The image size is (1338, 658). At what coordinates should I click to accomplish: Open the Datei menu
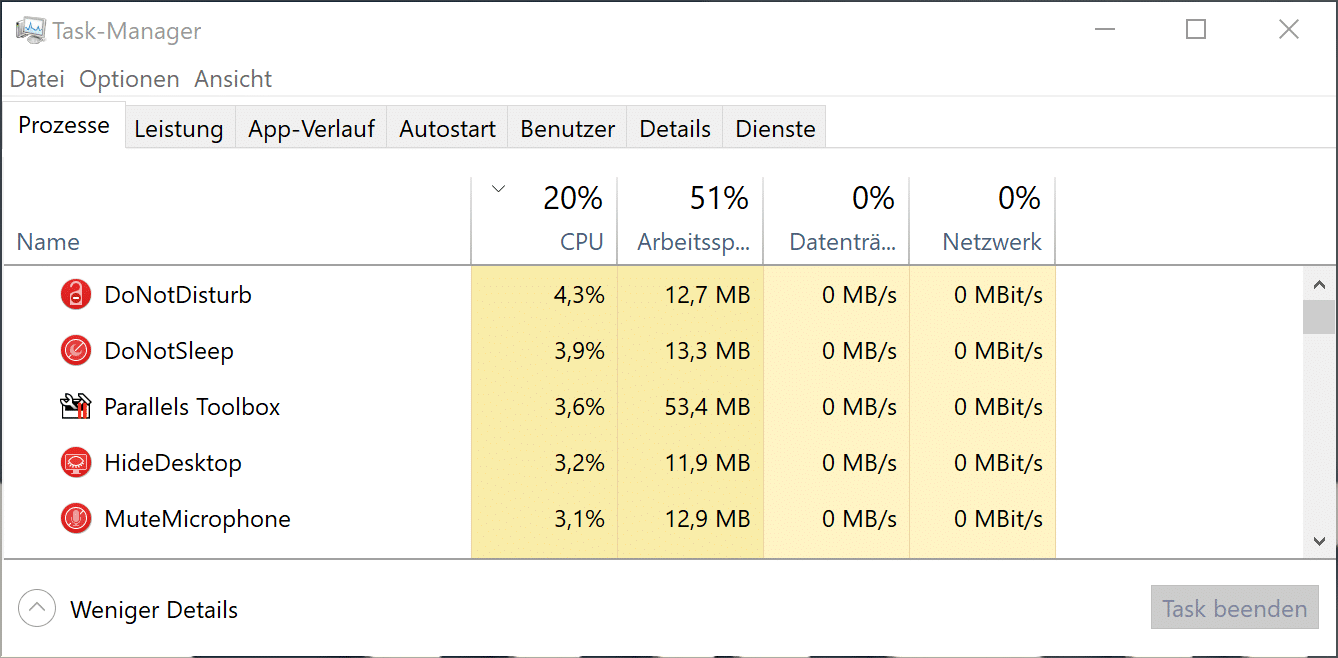37,79
